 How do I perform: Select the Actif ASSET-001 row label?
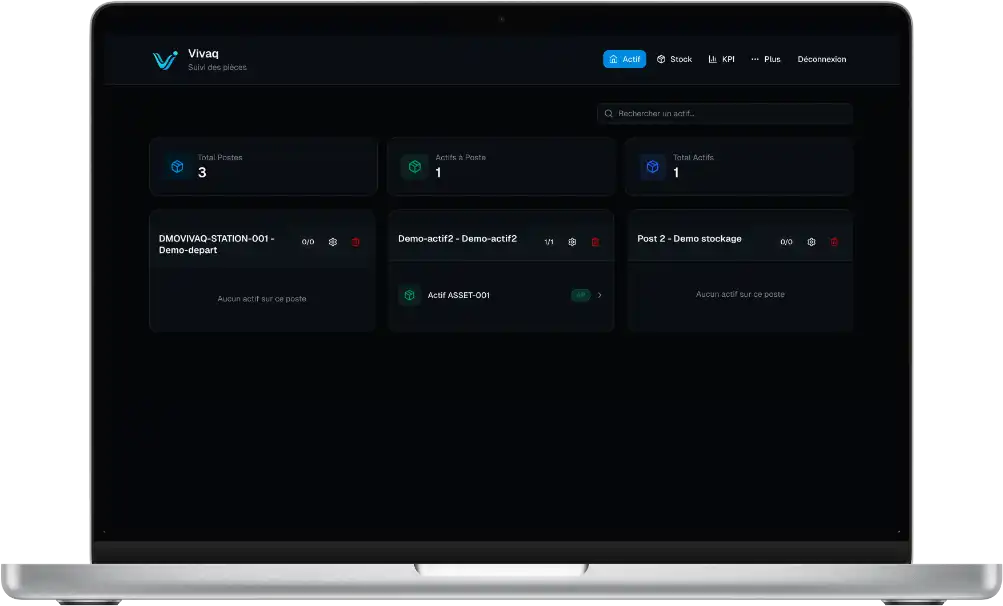pos(458,295)
